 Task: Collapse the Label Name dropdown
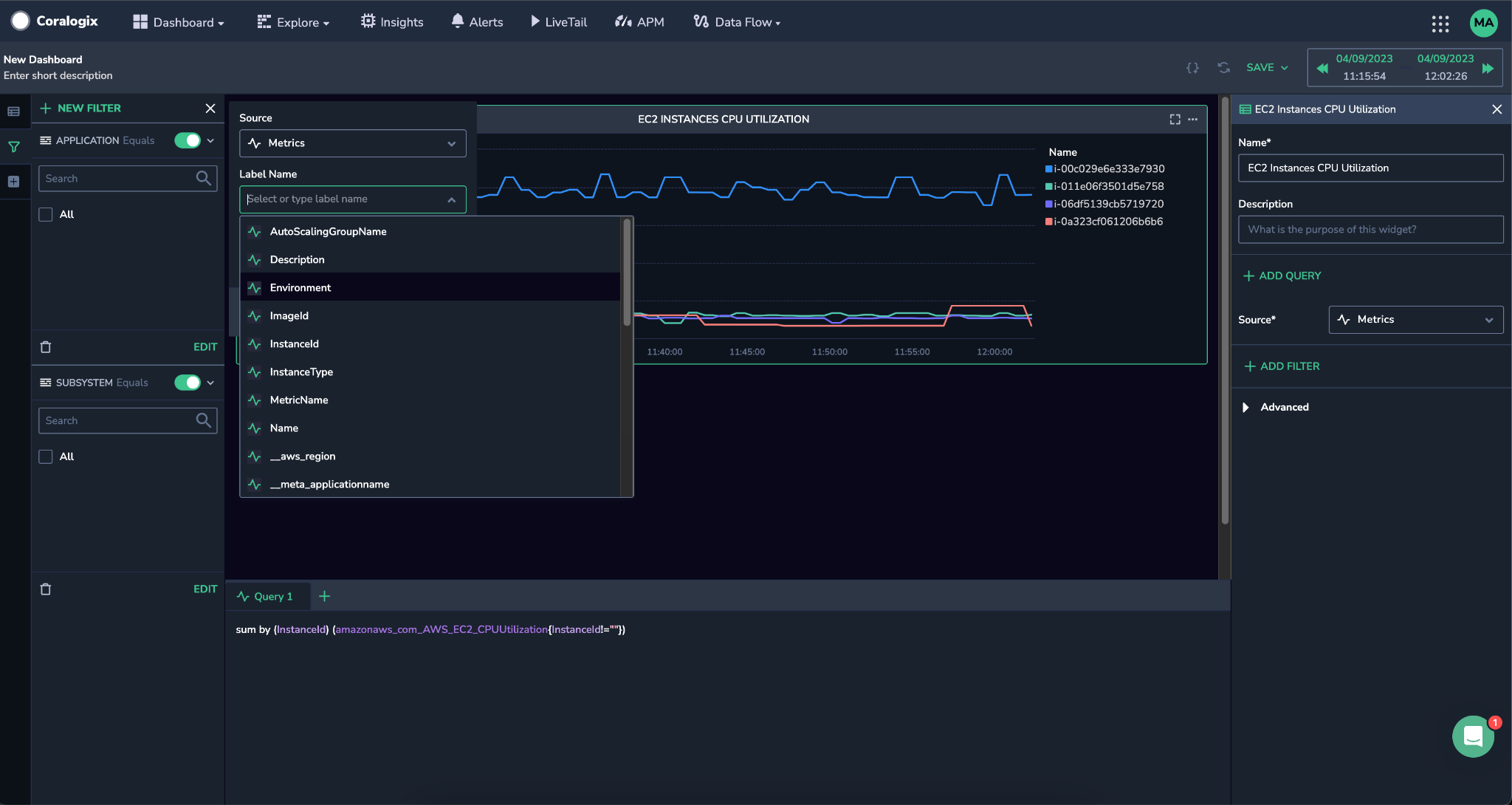point(451,199)
